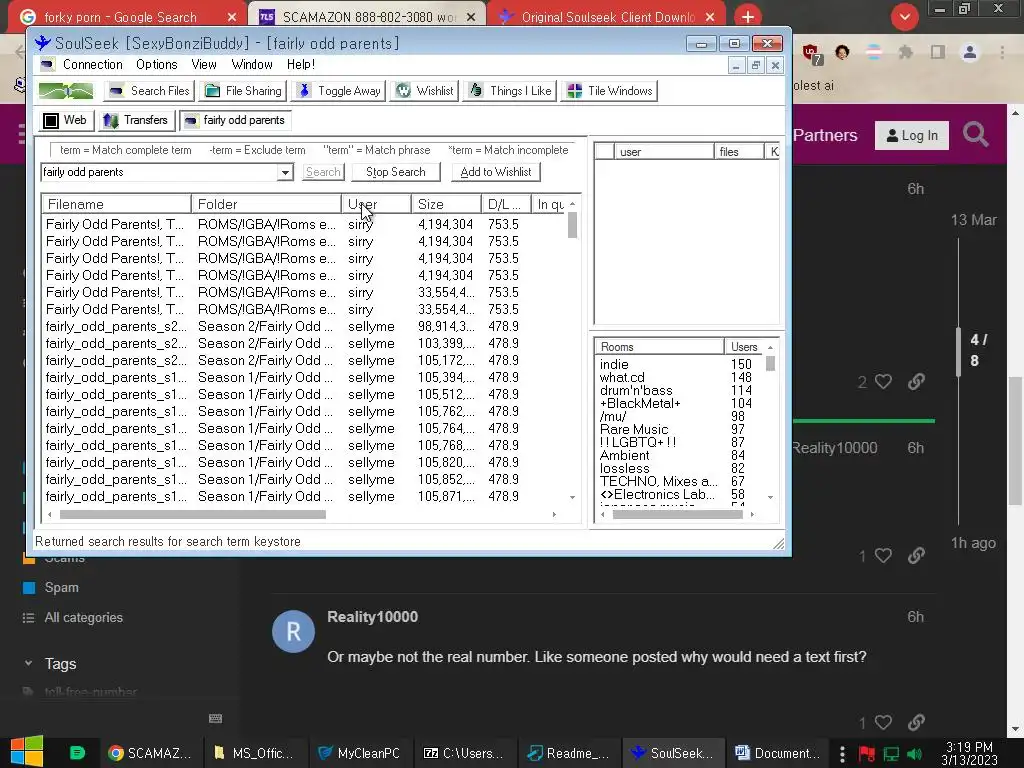This screenshot has width=1024, height=768.
Task: Open Things I Like
Action: pyautogui.click(x=510, y=91)
